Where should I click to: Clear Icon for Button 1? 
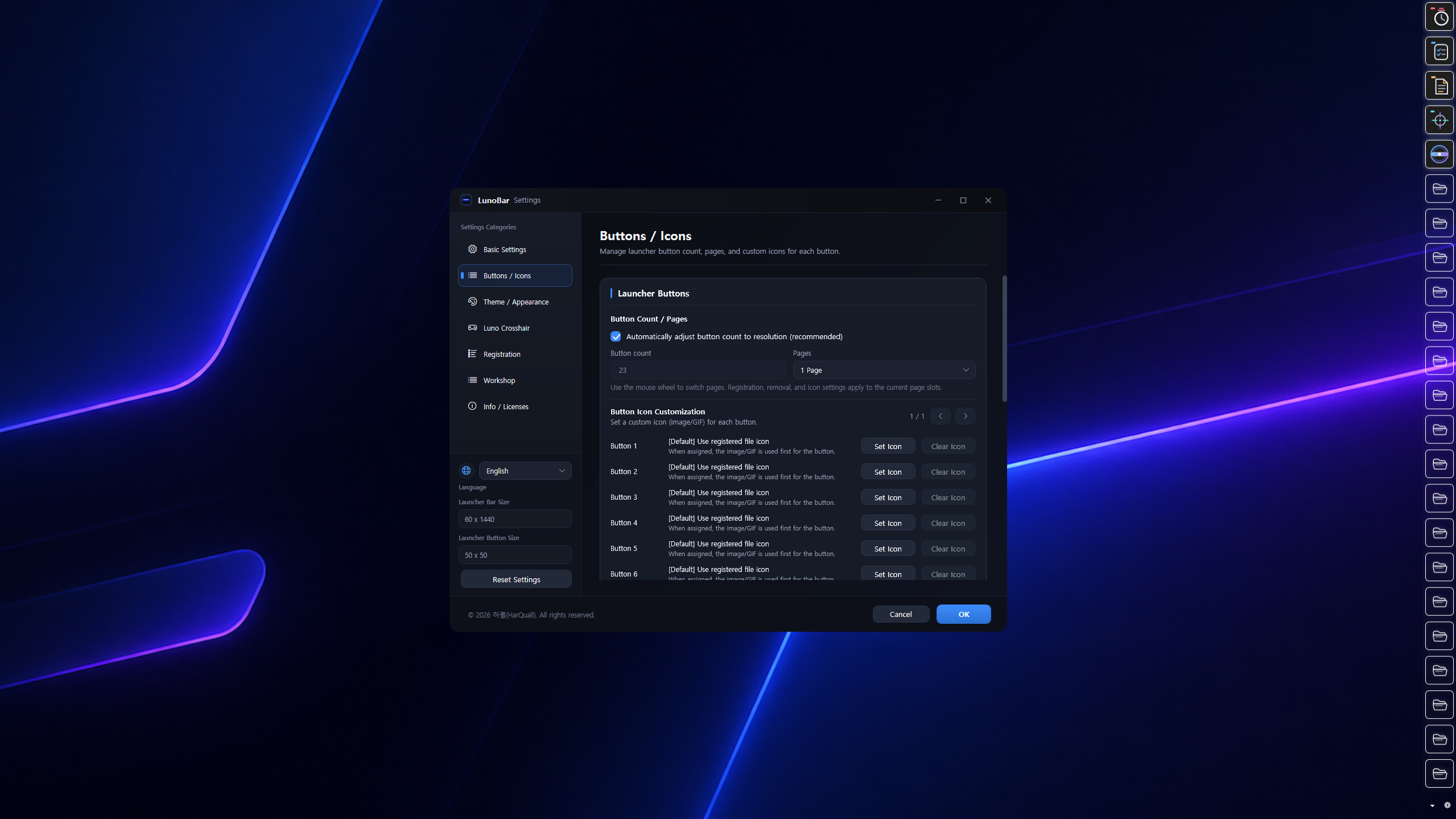(948, 446)
